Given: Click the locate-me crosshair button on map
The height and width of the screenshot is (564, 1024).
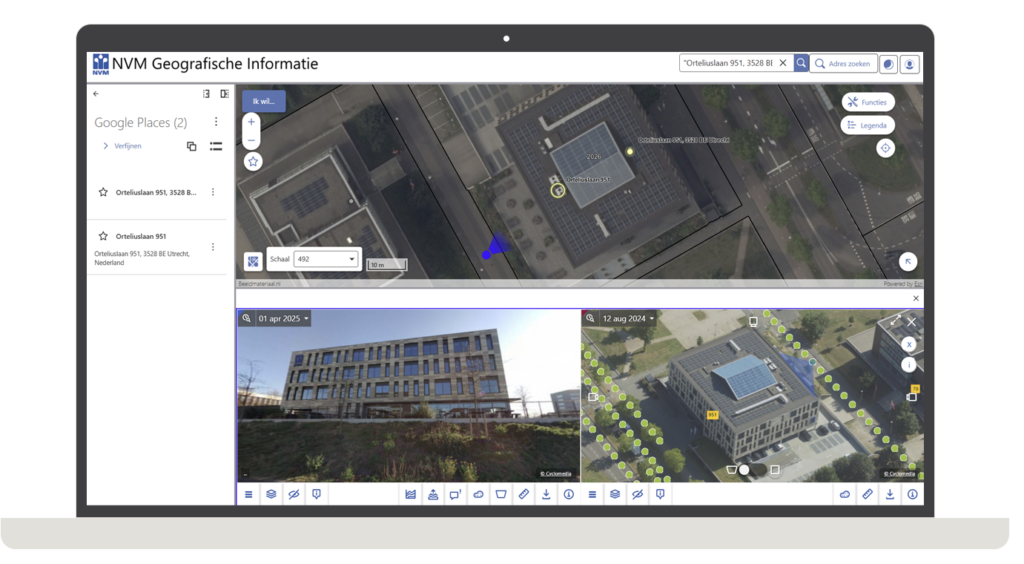Looking at the screenshot, I should 886,148.
